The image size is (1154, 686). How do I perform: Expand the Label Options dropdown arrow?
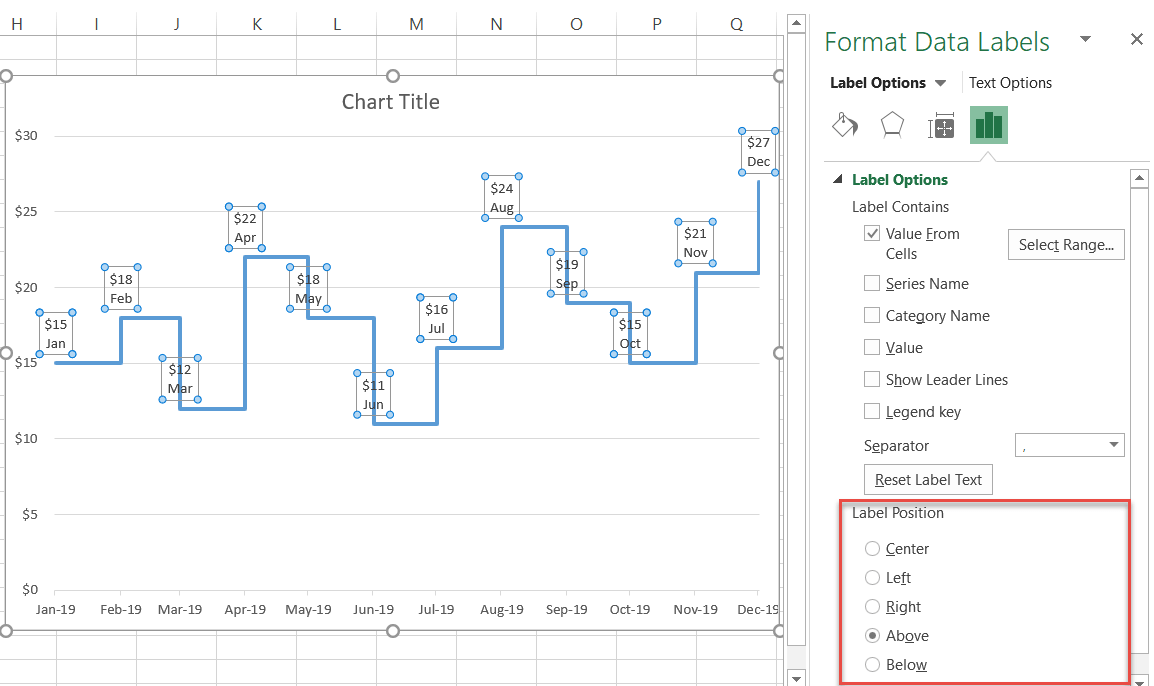(x=940, y=83)
